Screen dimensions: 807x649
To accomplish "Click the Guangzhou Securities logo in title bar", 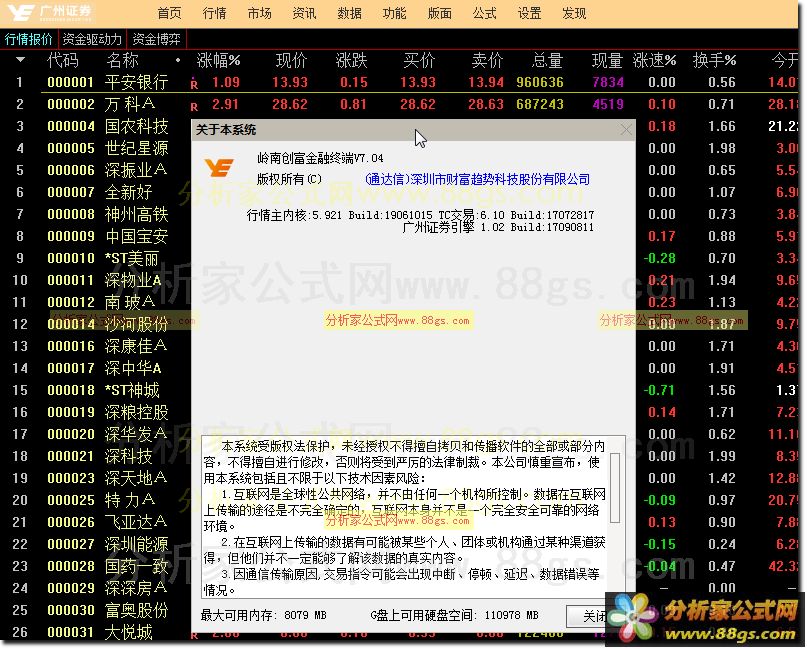I will [50, 12].
